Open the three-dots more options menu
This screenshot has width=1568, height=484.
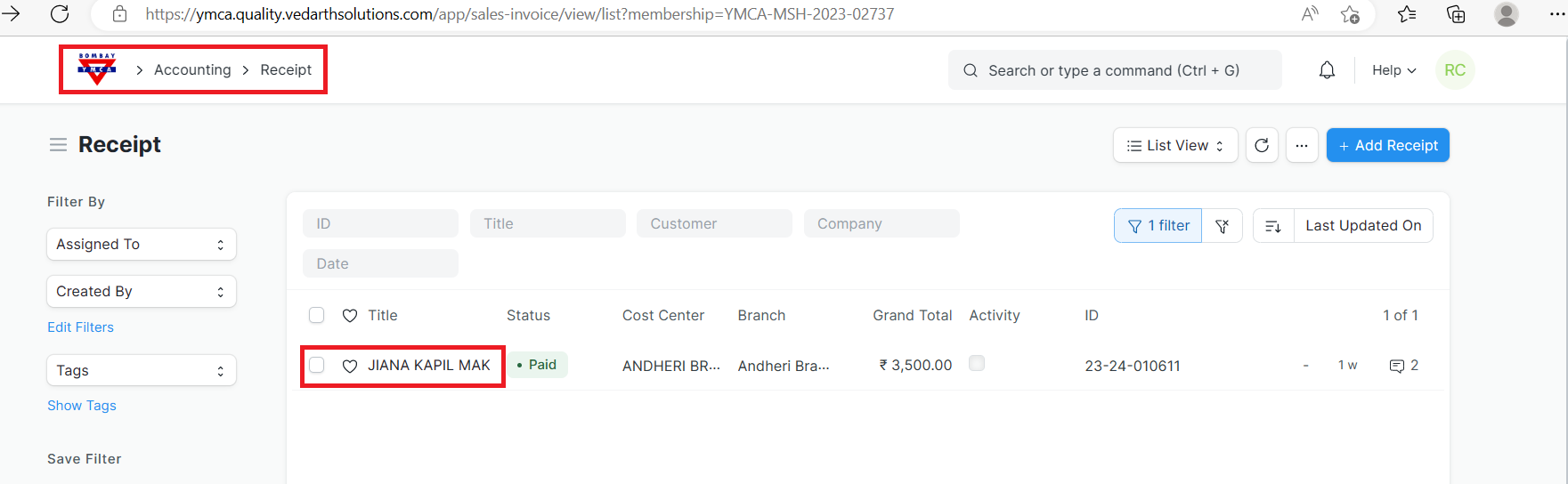pyautogui.click(x=1302, y=145)
